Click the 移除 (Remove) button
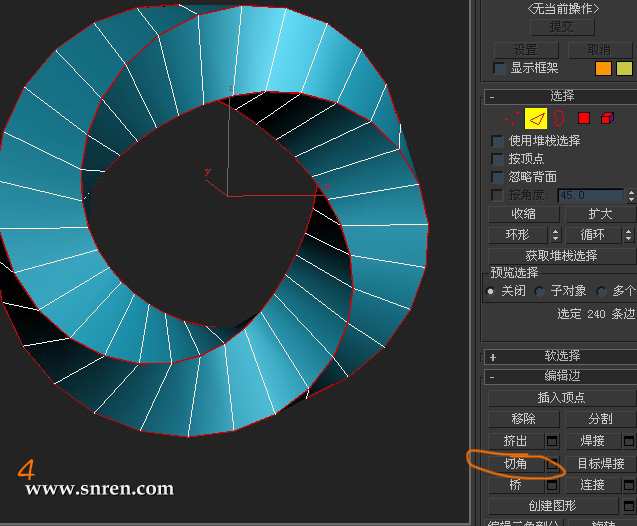Screen dimensions: 637x526 coord(523,419)
